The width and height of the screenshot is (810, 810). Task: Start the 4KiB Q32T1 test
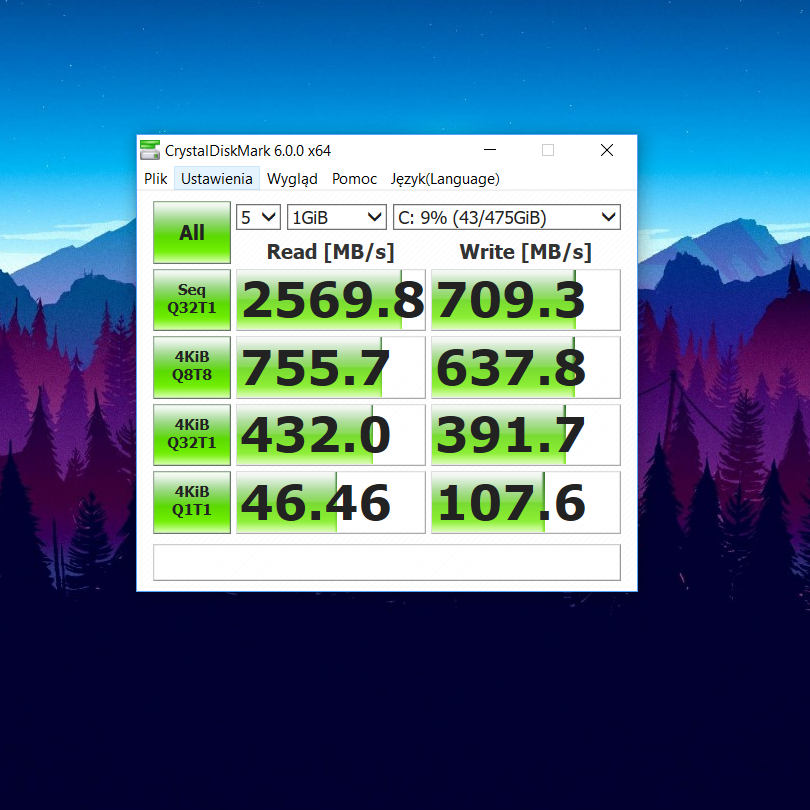tap(192, 435)
